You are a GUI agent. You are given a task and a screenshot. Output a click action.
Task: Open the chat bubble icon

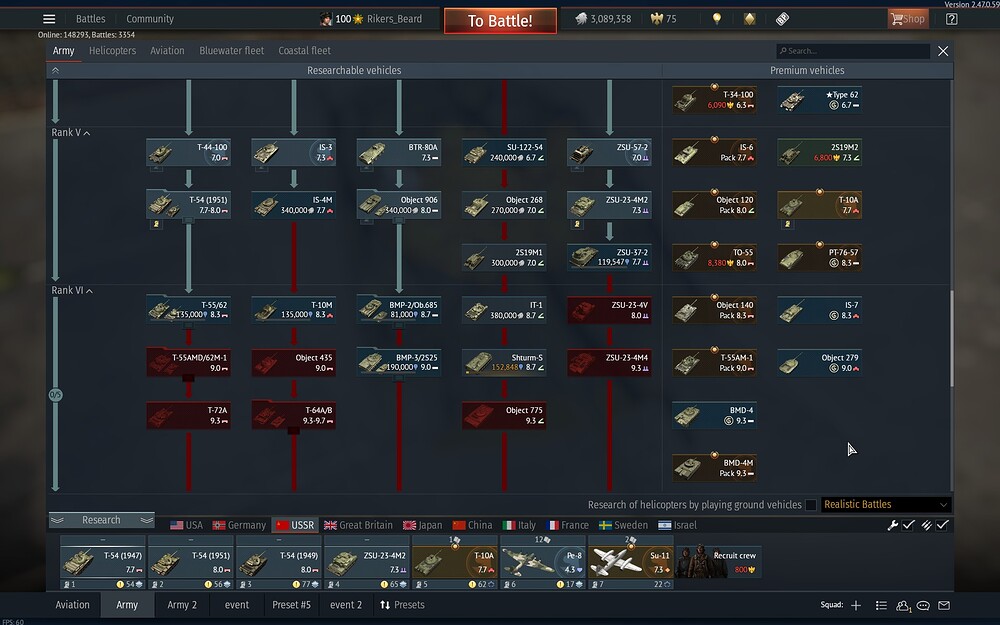[x=923, y=605]
